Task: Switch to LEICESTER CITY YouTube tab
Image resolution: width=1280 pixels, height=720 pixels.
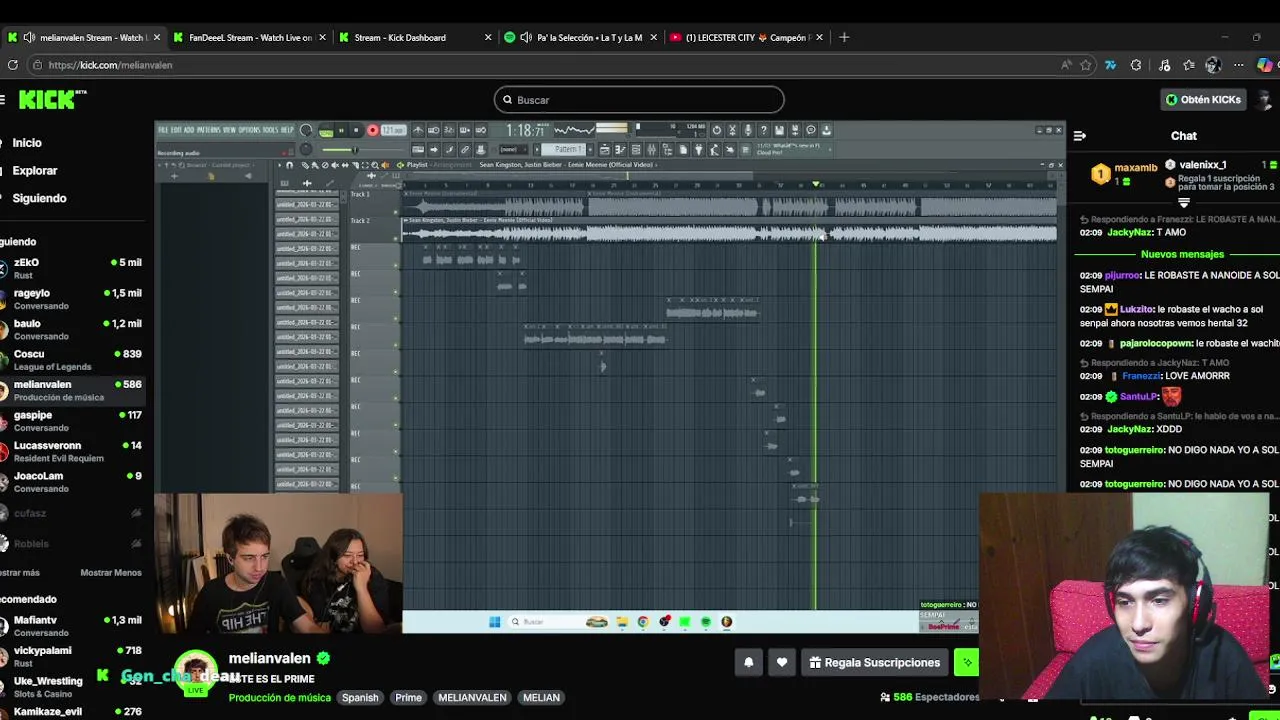Action: (x=748, y=37)
